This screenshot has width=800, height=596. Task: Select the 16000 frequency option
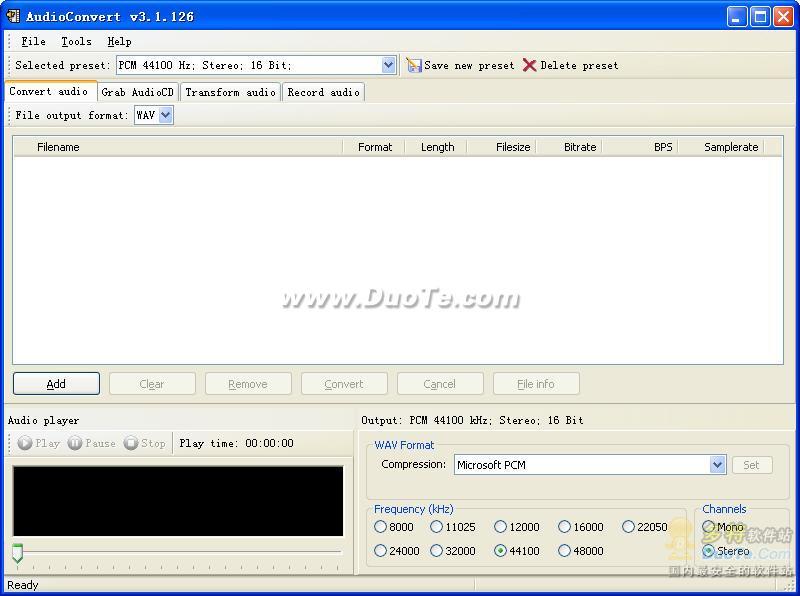click(x=564, y=527)
